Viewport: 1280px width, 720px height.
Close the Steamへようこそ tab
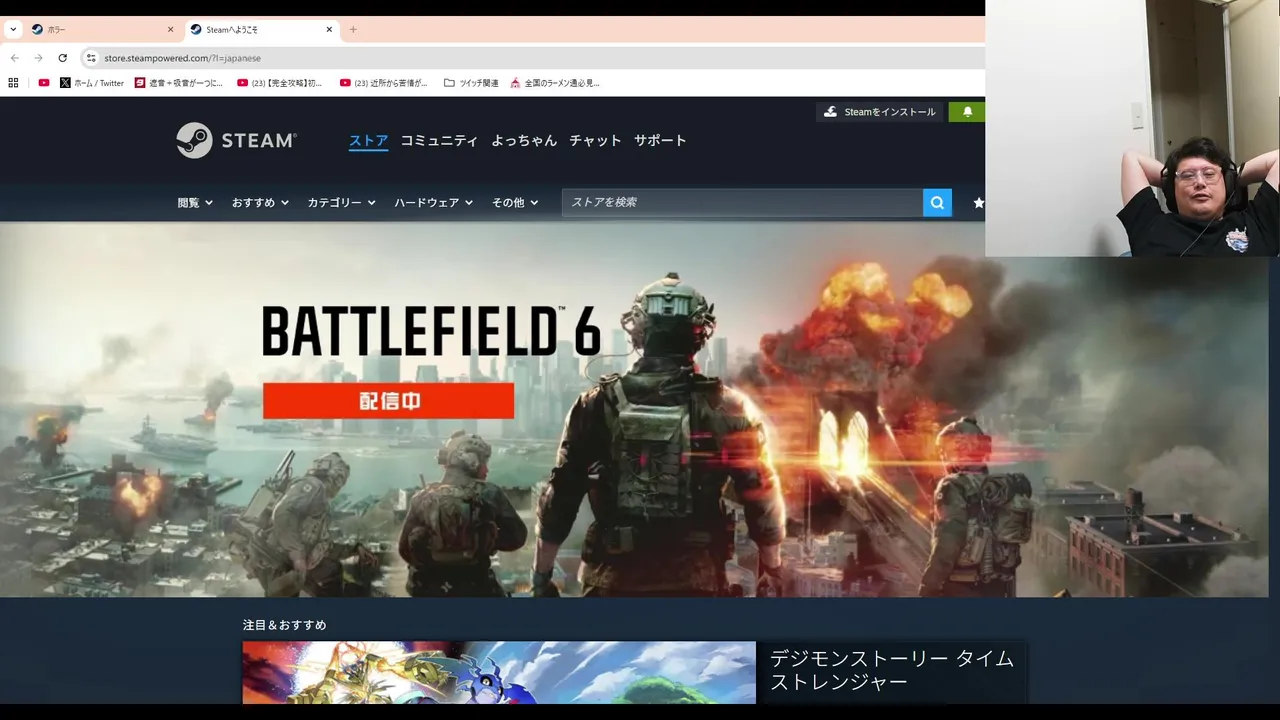click(x=329, y=29)
